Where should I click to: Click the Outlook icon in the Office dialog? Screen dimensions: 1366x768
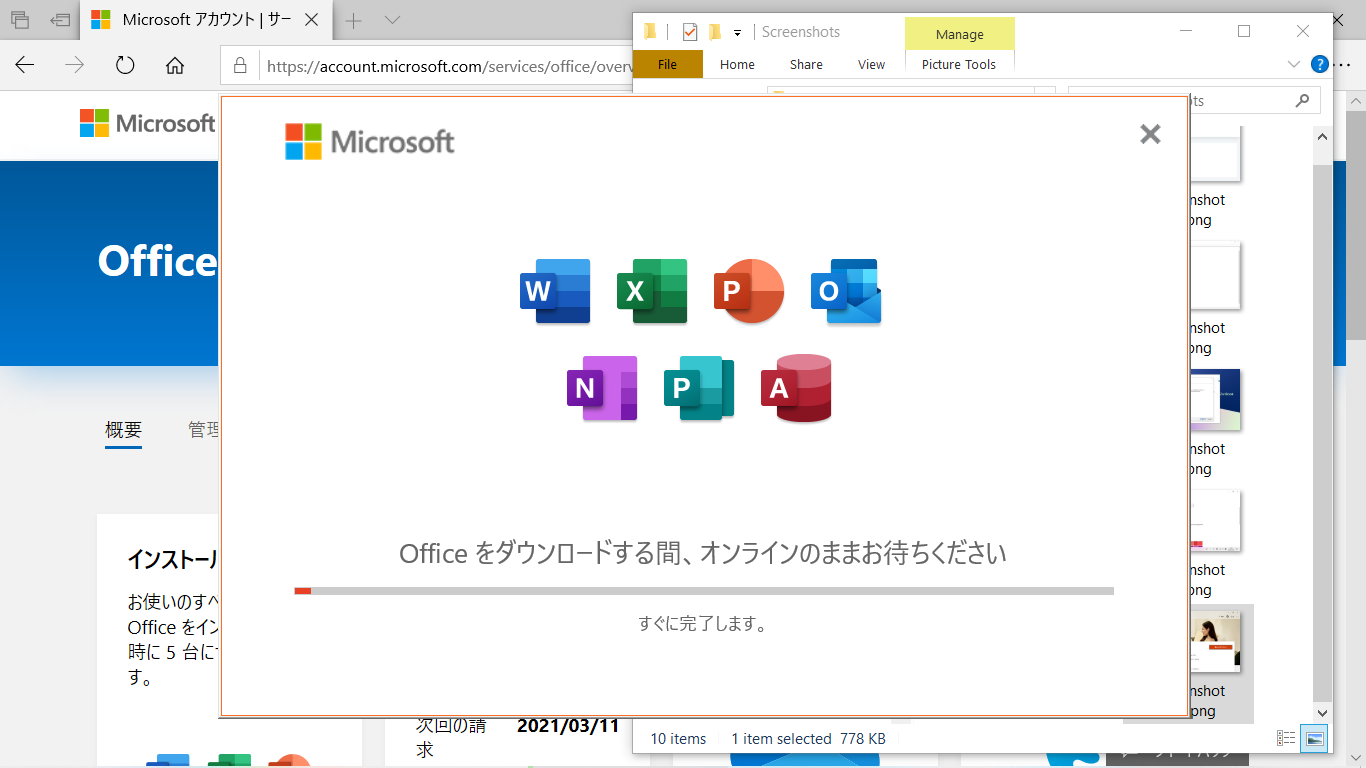846,291
